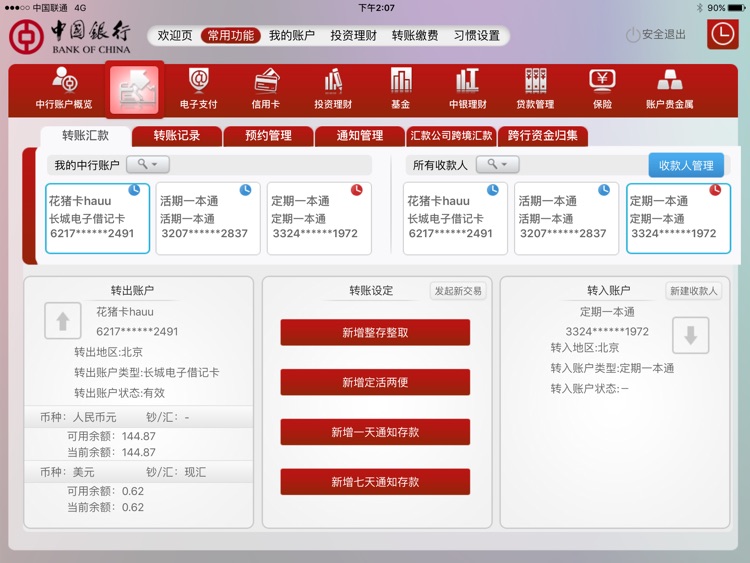Select 活期一本通 card under 所有收款人

tap(566, 218)
